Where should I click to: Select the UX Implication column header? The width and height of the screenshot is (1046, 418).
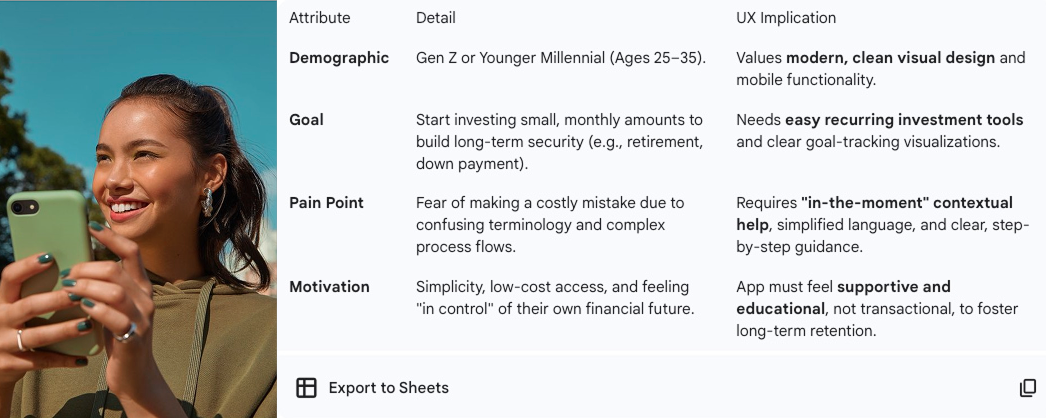click(786, 18)
